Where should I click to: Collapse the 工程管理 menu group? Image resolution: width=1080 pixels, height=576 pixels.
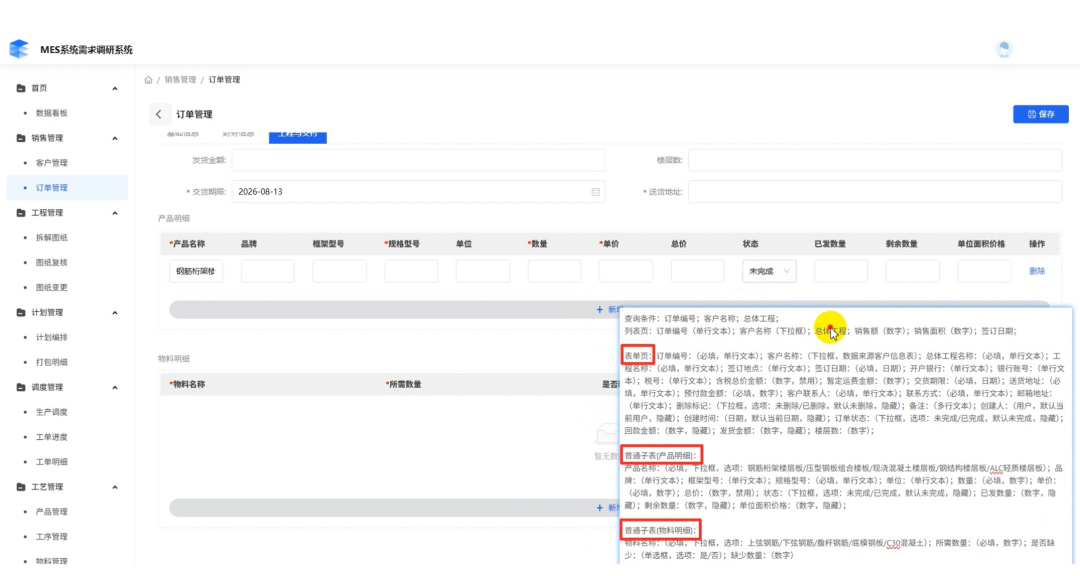tap(115, 213)
